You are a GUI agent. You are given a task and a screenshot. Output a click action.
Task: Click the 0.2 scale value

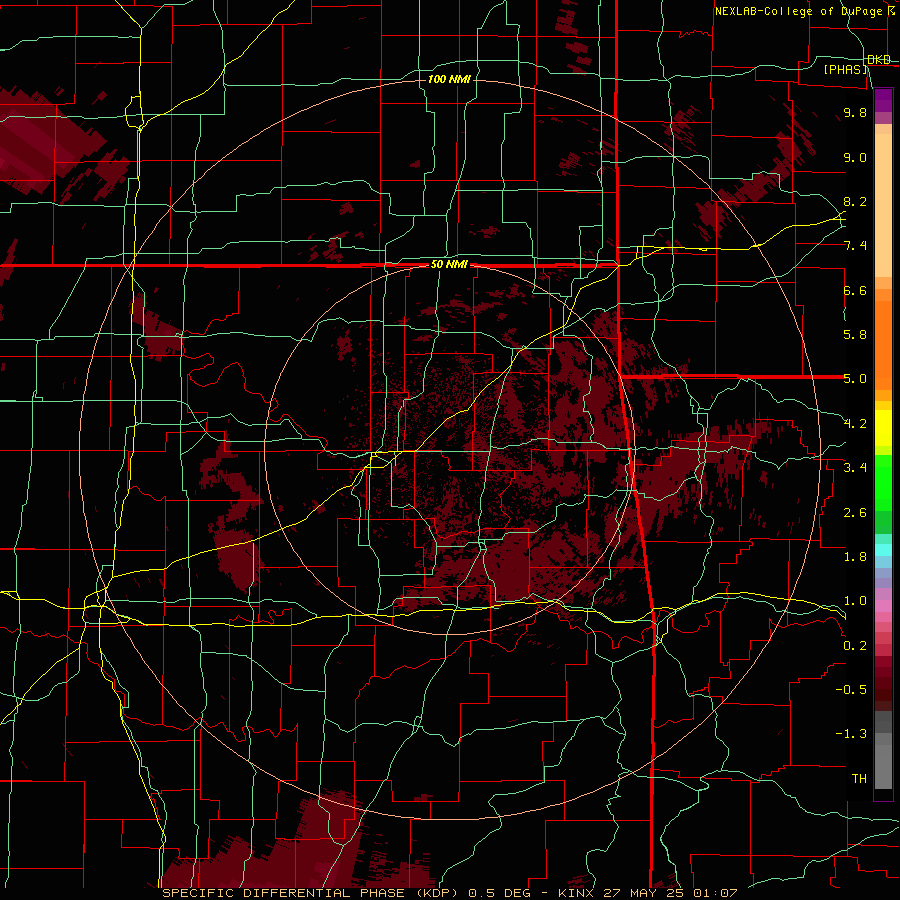855,646
